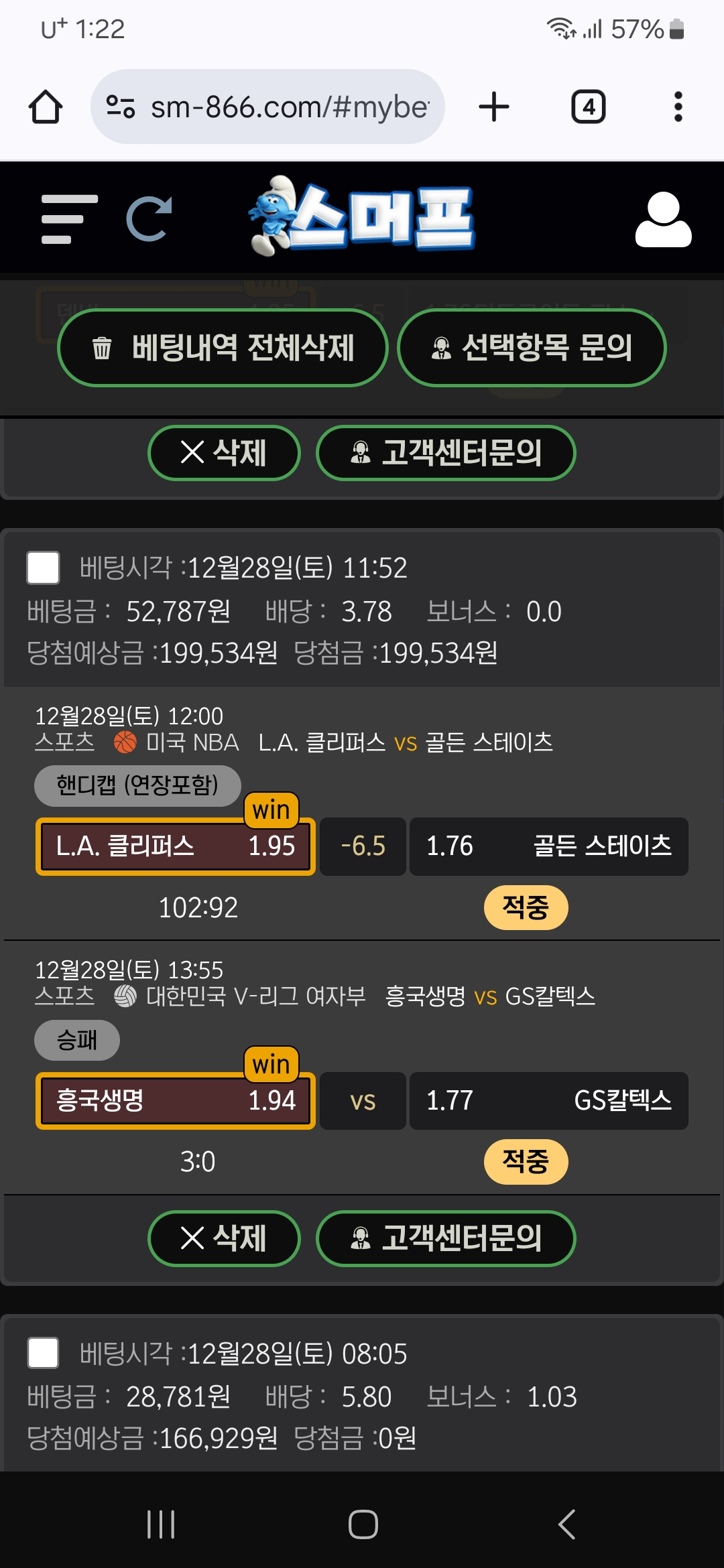
Task: Delete the 11:52 bet entry
Action: (224, 1238)
